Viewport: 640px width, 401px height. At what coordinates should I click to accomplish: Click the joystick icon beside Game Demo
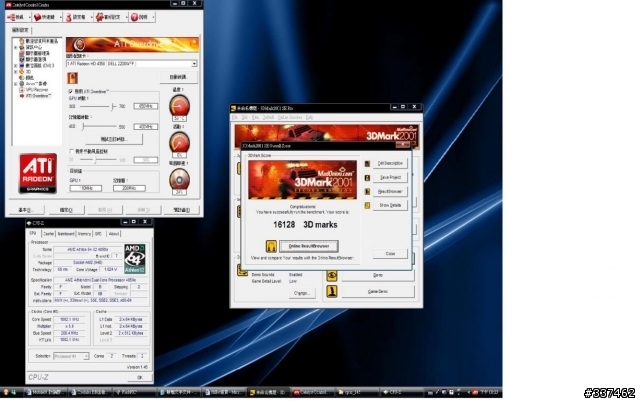tap(331, 291)
